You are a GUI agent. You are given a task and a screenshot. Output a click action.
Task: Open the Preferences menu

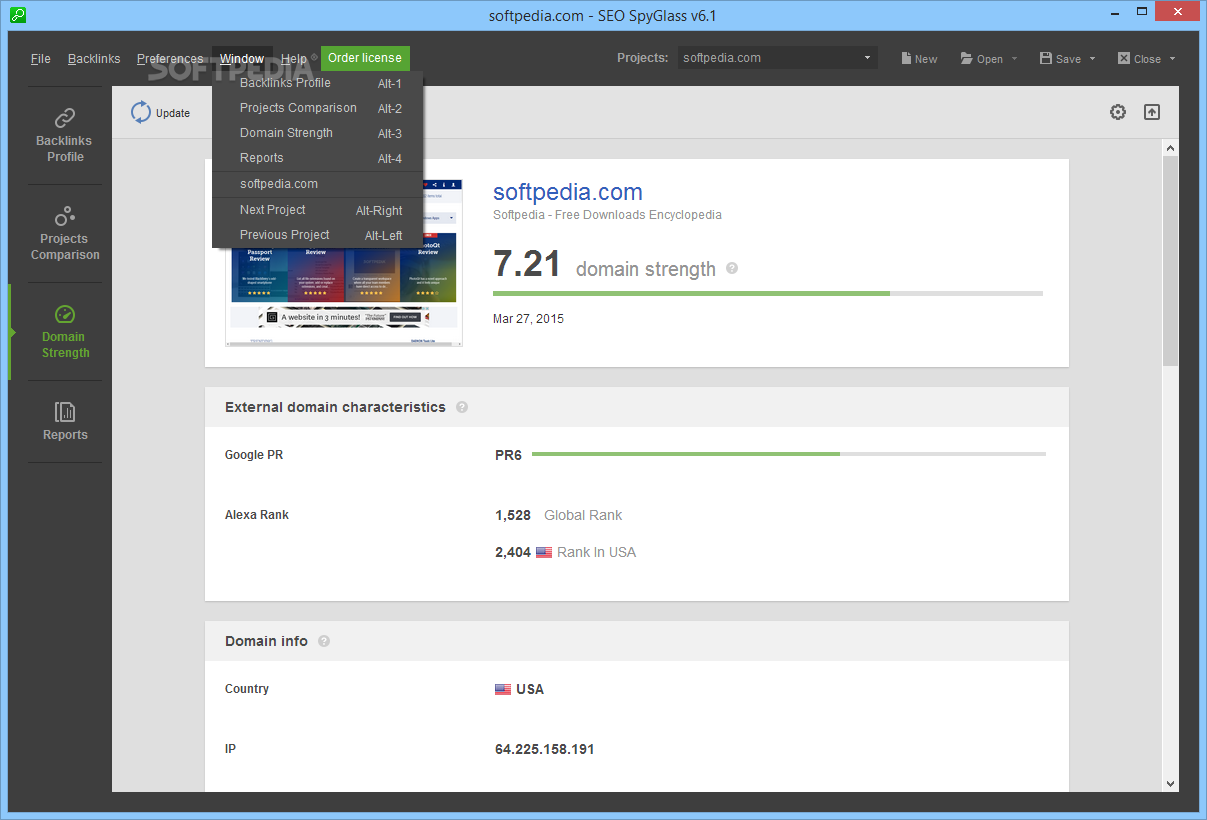(170, 58)
